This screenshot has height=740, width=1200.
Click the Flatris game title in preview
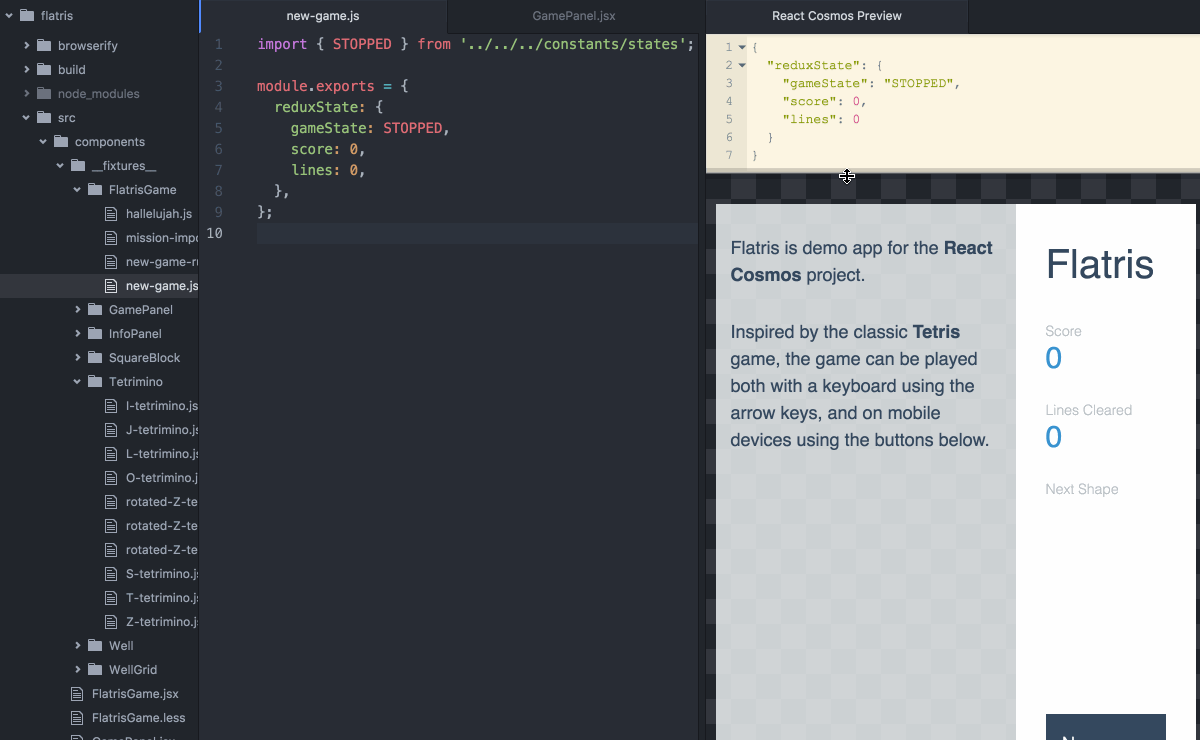[x=1100, y=265]
